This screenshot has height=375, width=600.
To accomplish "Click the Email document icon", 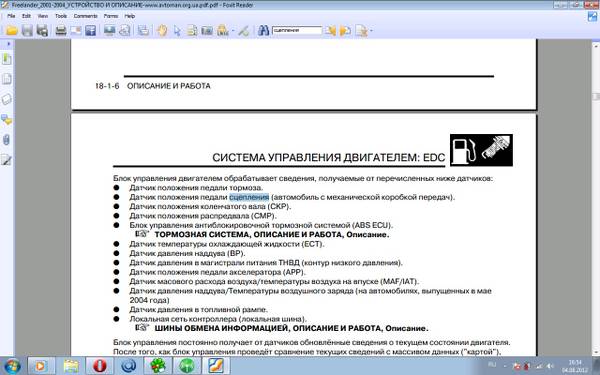I will (x=76, y=31).
